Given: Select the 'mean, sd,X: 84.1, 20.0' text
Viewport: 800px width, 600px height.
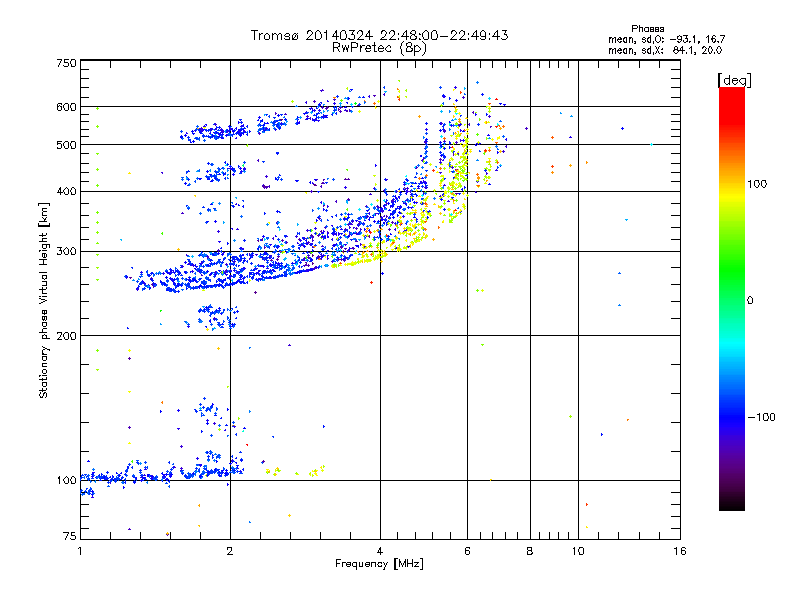Looking at the screenshot, I should click(665, 50).
